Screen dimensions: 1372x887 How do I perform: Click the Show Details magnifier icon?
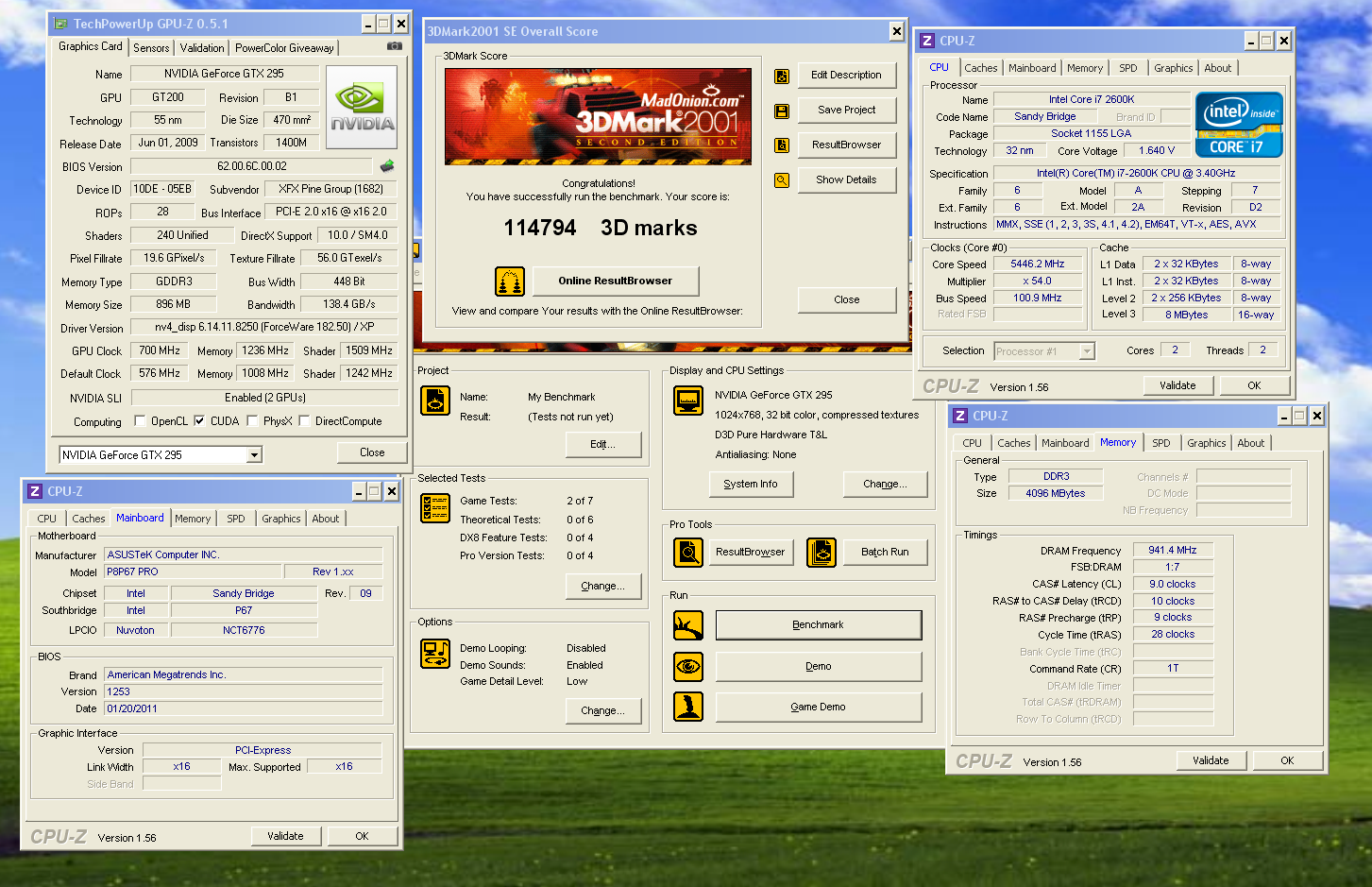click(782, 180)
